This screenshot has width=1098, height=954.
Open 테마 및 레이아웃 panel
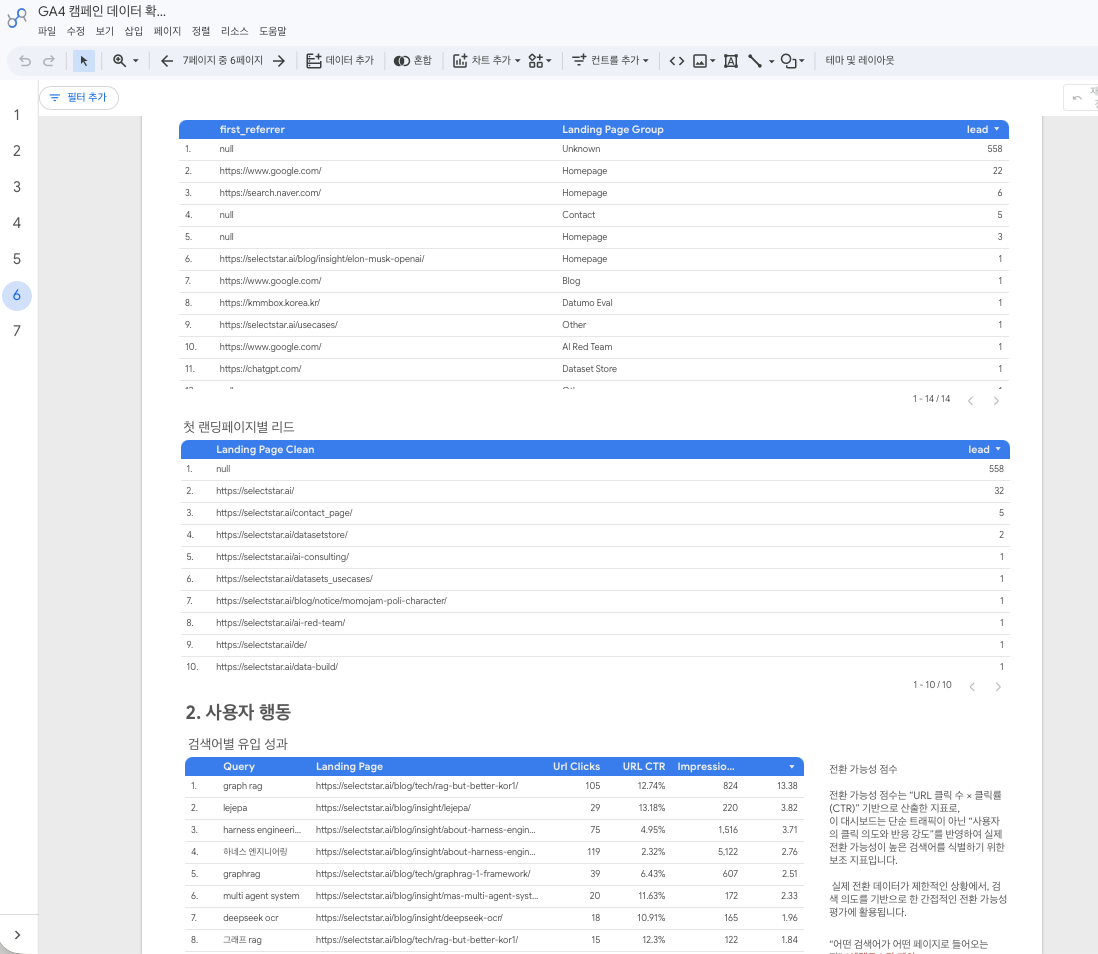[860, 60]
